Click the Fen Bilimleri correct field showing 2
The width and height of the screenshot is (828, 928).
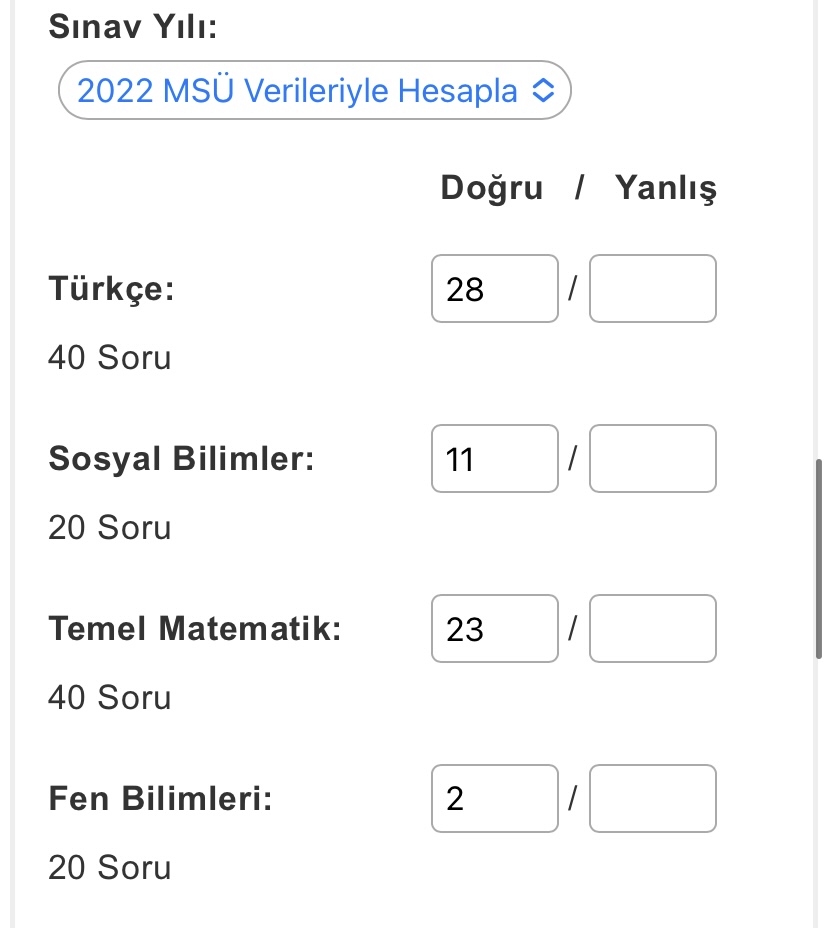coord(494,799)
